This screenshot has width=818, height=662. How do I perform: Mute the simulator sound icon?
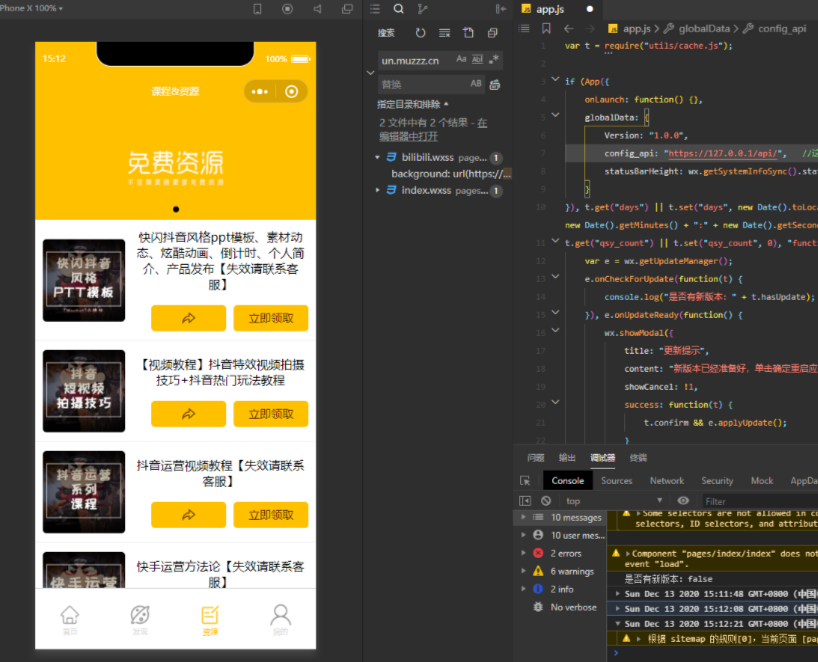(317, 9)
